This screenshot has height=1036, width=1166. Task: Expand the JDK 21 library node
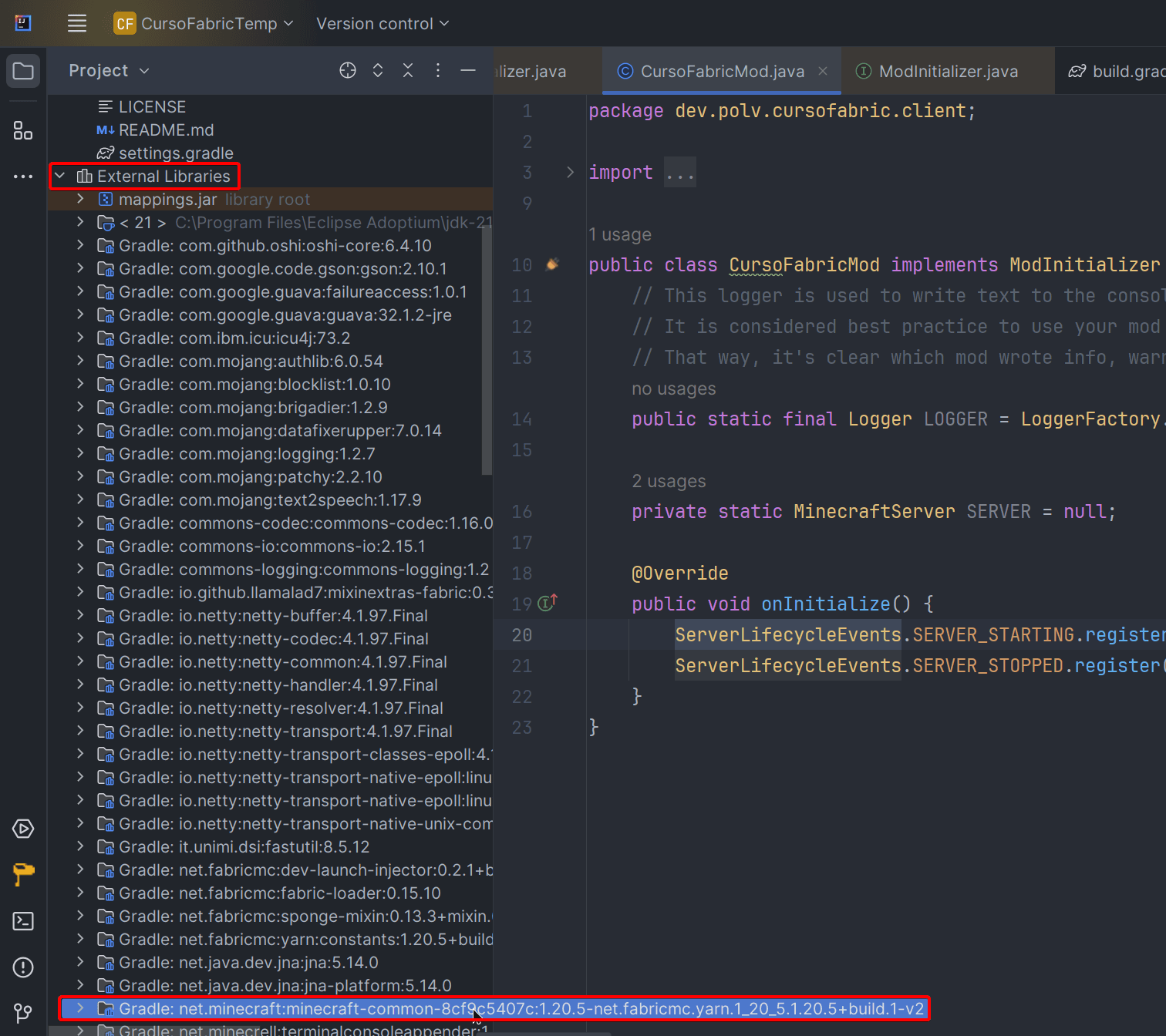[80, 222]
